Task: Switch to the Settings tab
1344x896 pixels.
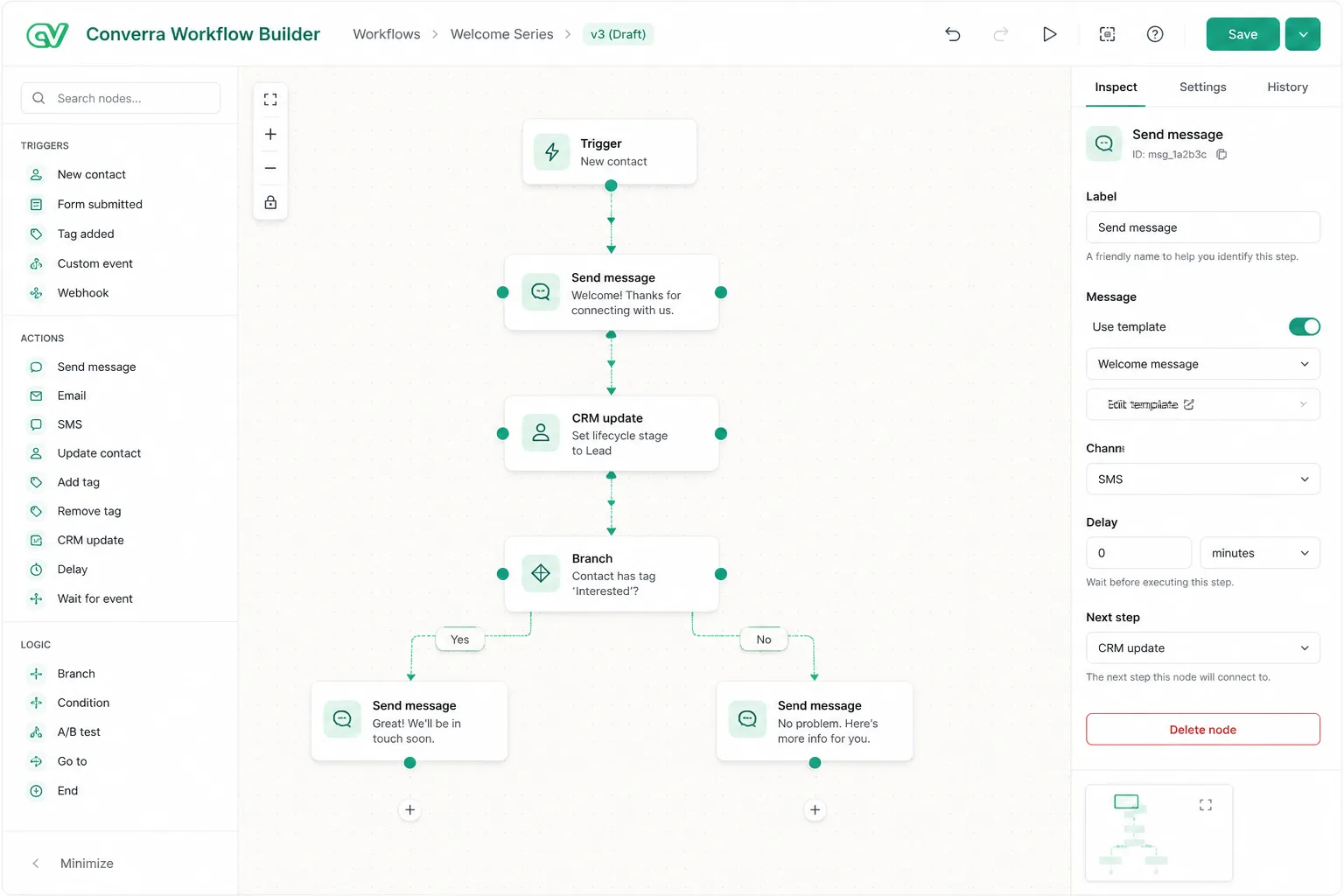Action: pyautogui.click(x=1202, y=87)
